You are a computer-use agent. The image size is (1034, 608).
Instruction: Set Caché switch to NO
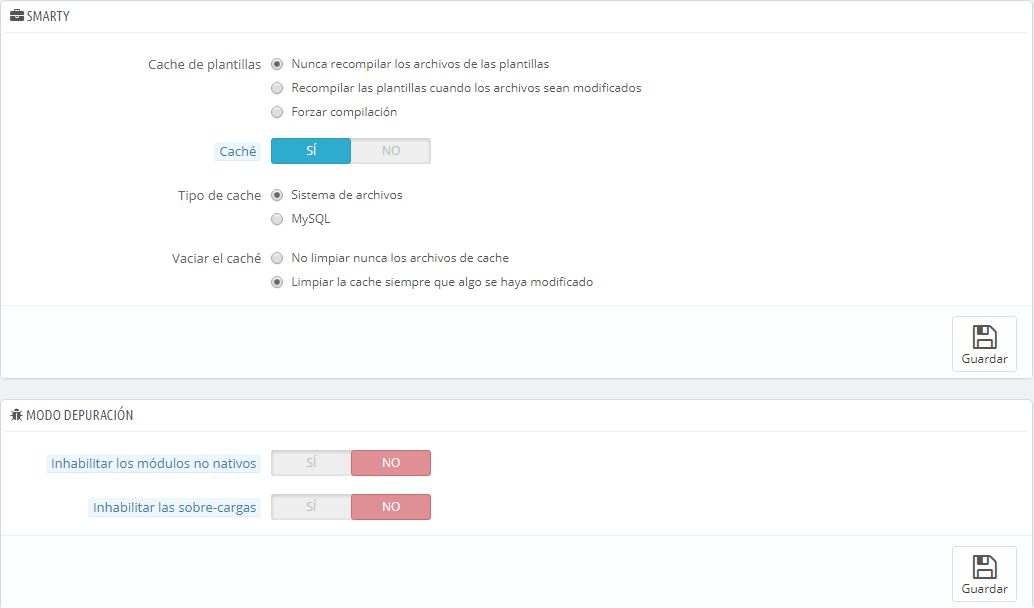click(x=391, y=151)
